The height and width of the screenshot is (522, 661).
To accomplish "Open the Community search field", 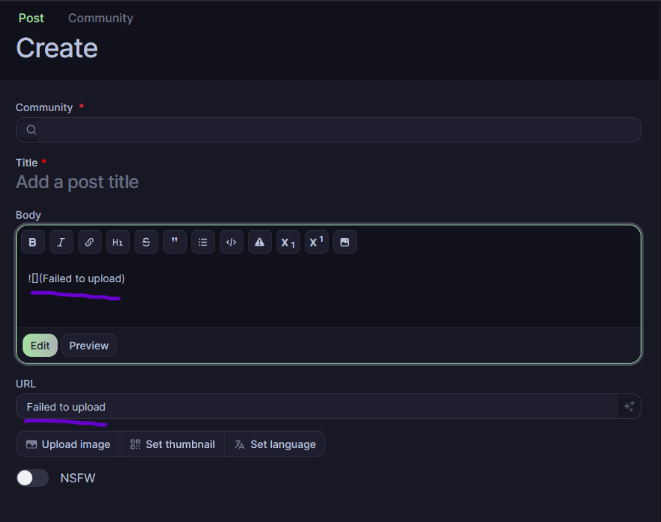I will [328, 130].
